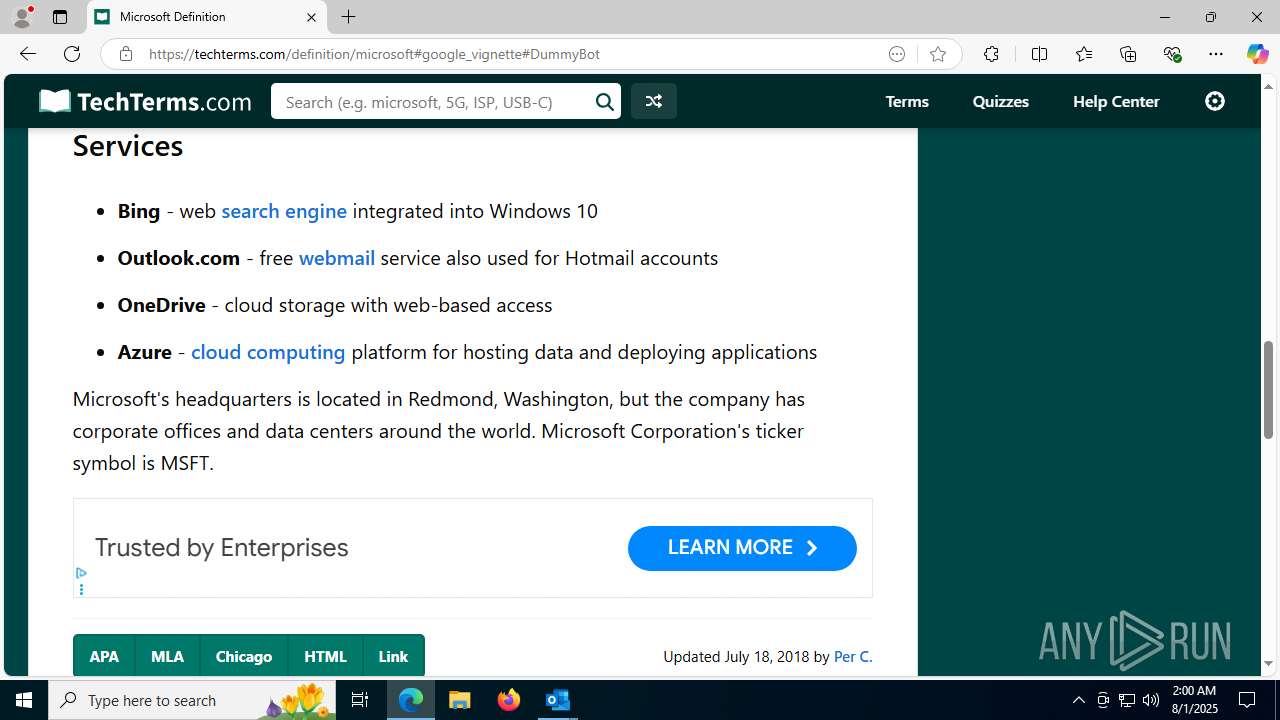Click the TechTerms.com logo
Image resolution: width=1280 pixels, height=720 pixels.
click(145, 101)
